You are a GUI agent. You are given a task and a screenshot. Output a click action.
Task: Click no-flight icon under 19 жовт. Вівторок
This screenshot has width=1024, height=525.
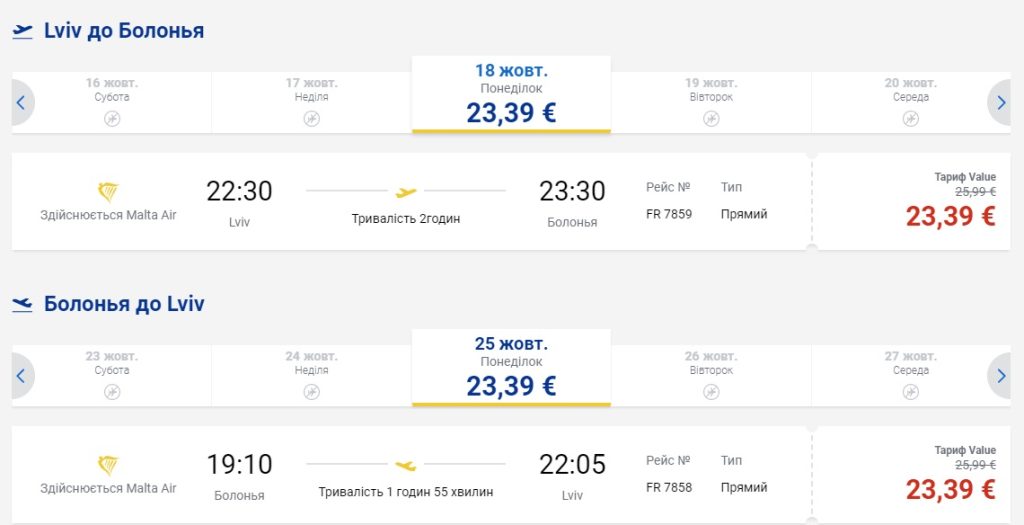point(711,118)
